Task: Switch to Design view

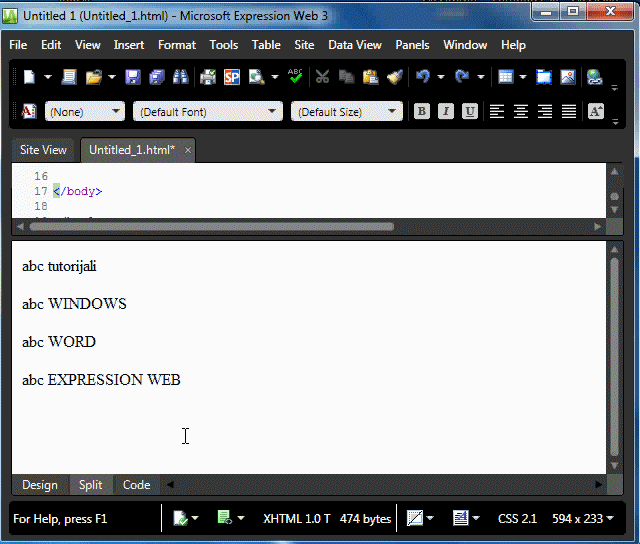Action: 40,485
